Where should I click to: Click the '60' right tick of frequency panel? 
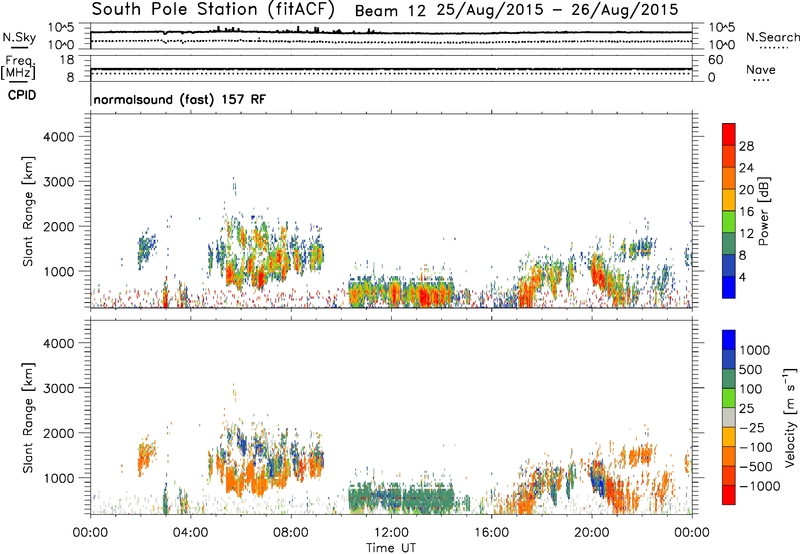[x=715, y=60]
